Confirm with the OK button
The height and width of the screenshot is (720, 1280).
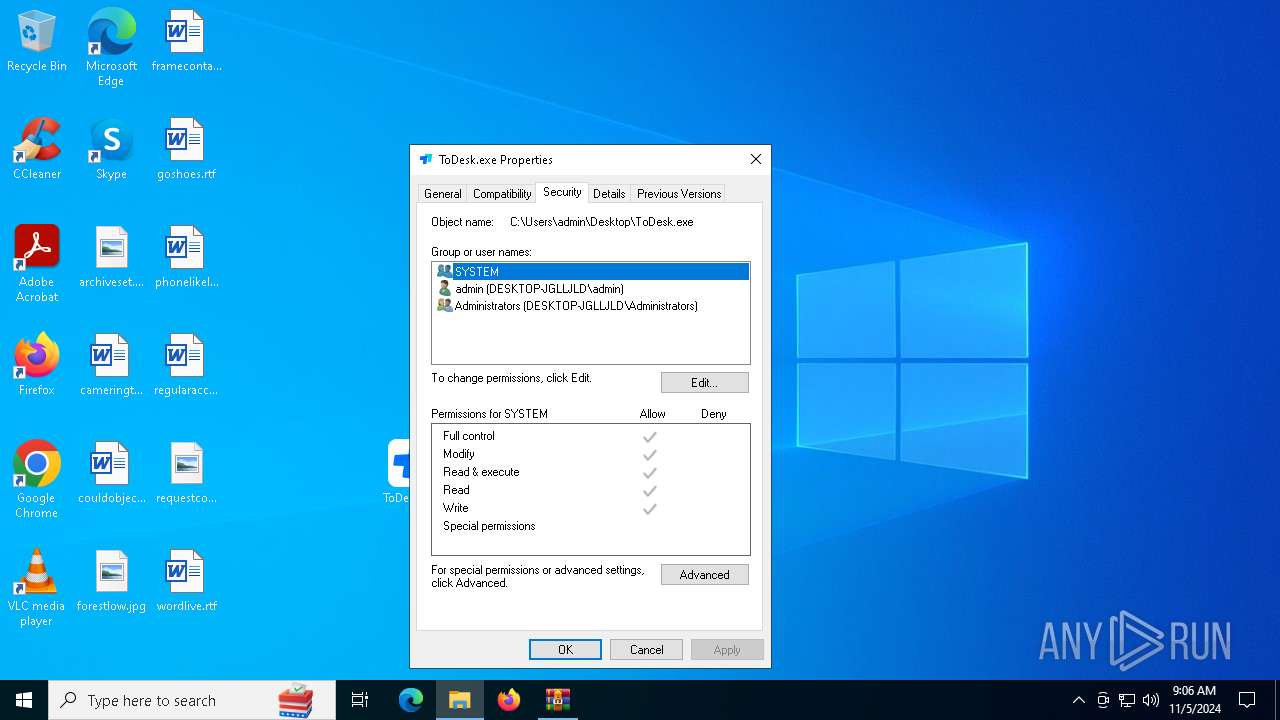tap(565, 650)
